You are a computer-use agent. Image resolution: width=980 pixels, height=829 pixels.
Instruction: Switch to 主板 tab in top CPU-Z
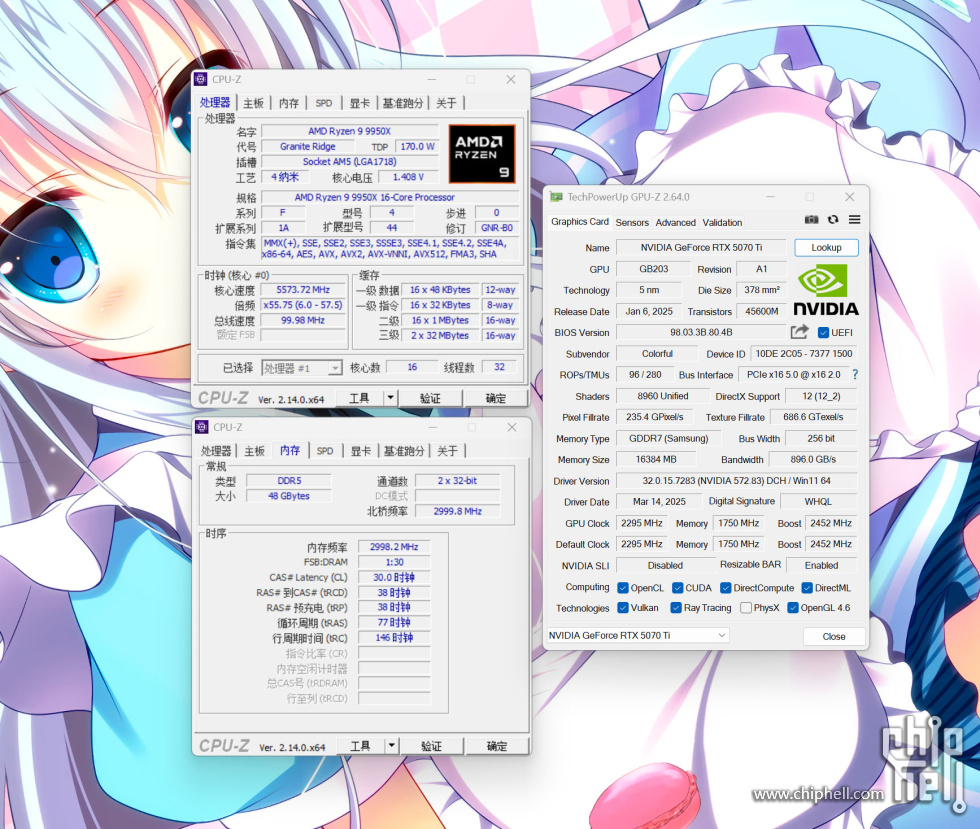tap(253, 103)
